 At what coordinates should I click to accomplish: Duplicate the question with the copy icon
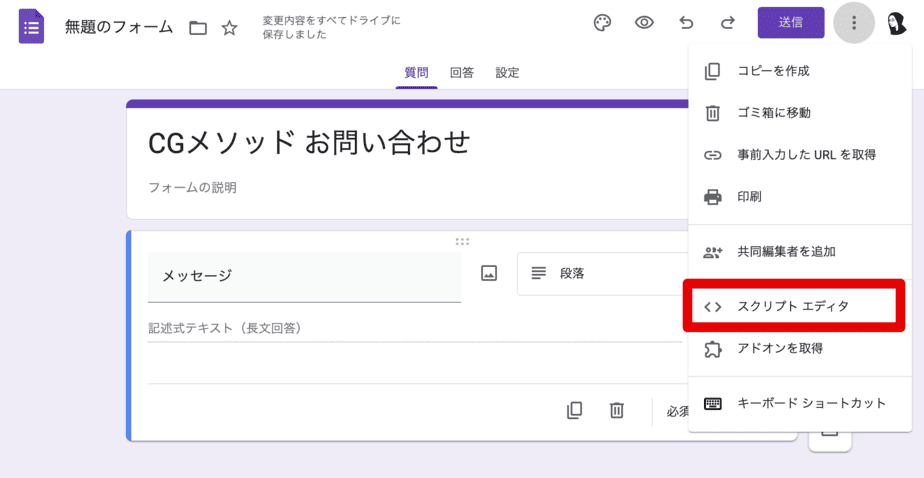click(575, 410)
